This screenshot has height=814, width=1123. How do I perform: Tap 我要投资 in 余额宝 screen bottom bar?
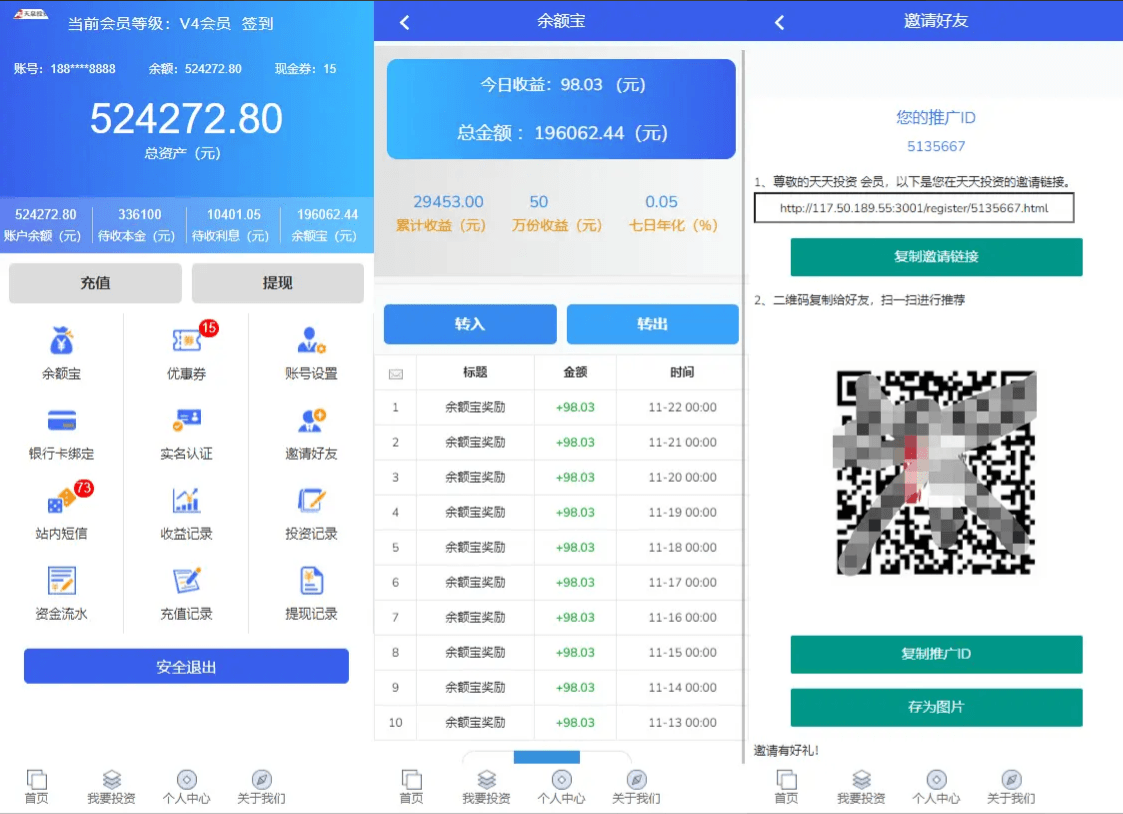pos(486,787)
